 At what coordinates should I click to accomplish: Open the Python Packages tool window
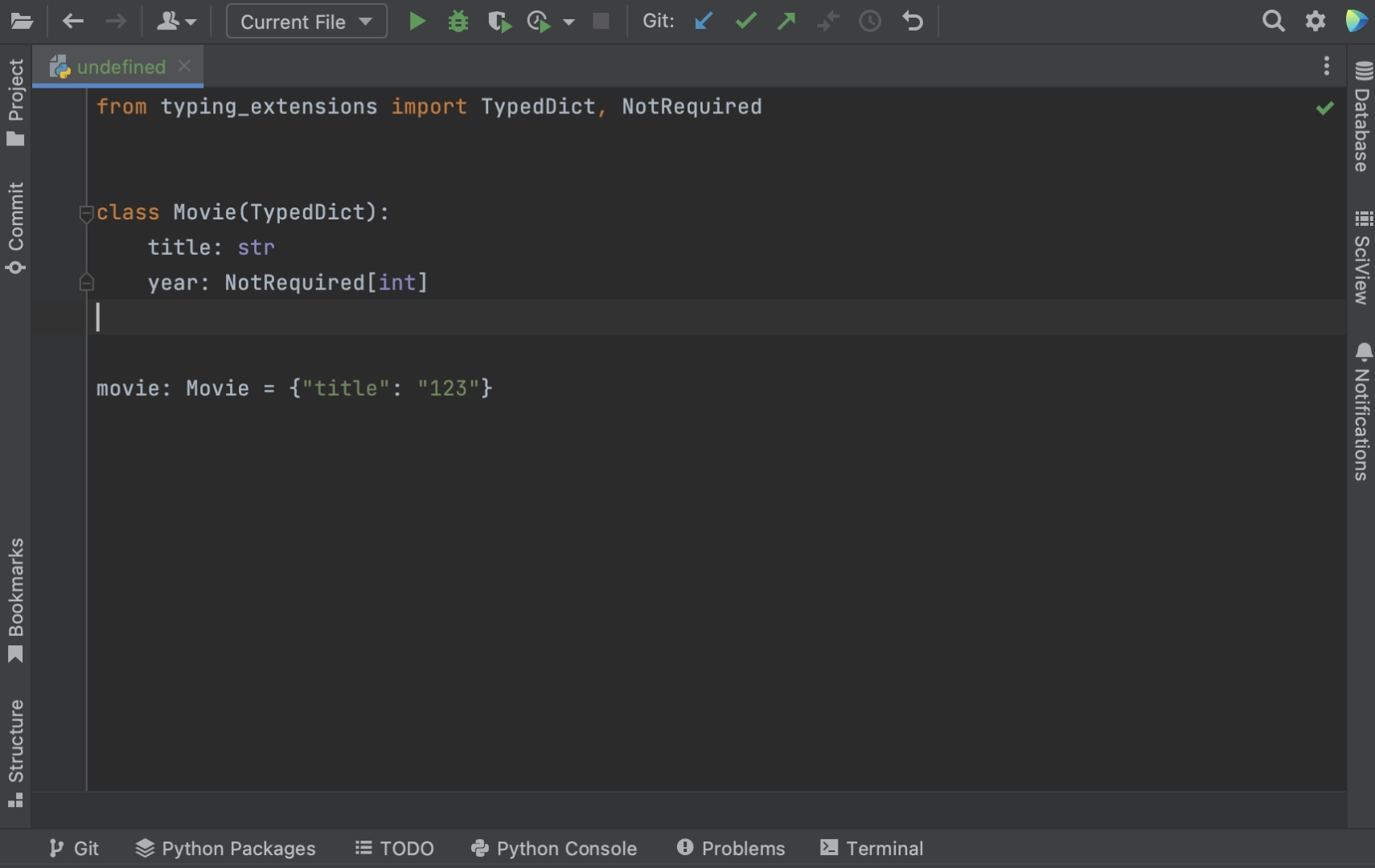(x=225, y=848)
